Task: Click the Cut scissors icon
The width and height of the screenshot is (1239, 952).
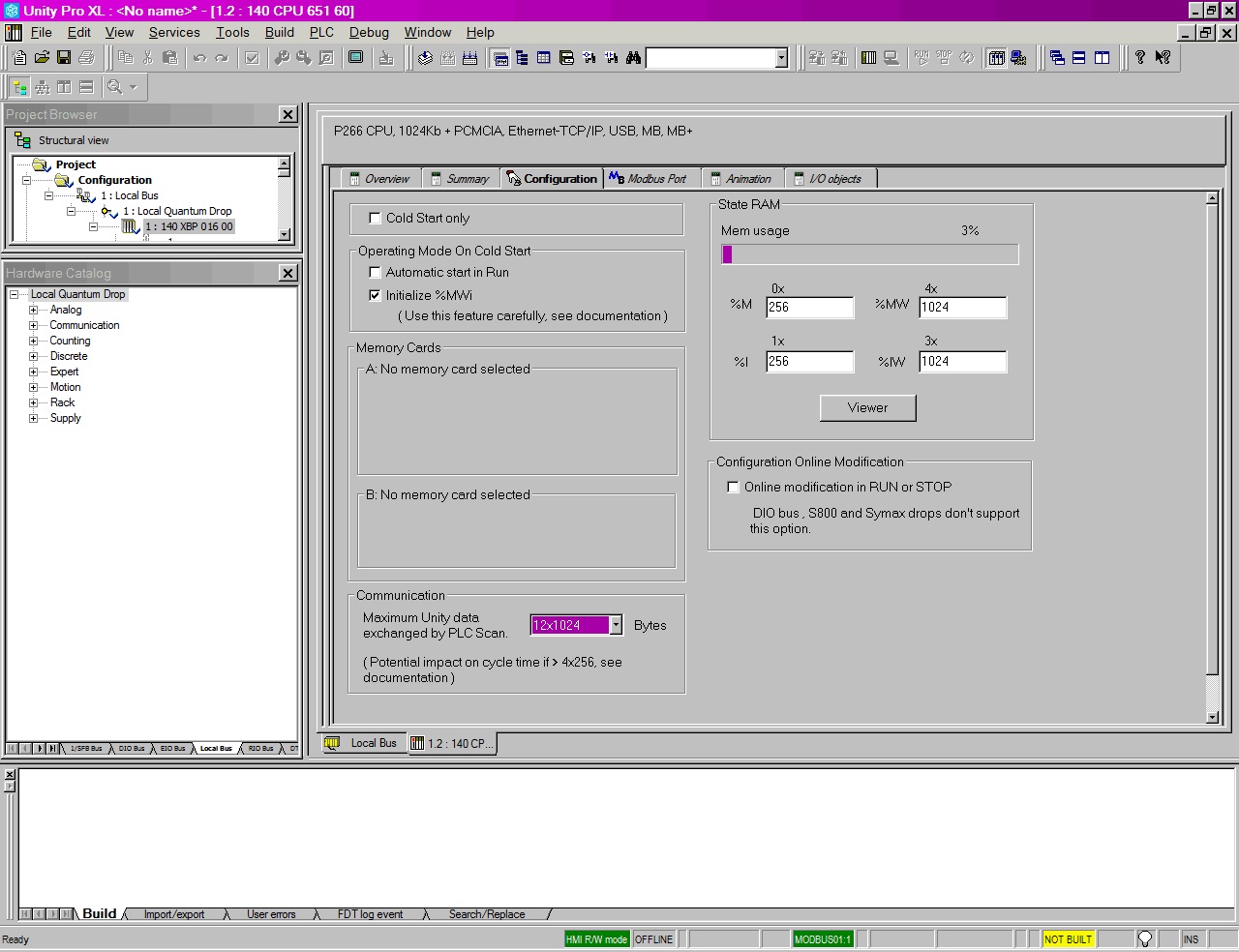Action: tap(148, 58)
